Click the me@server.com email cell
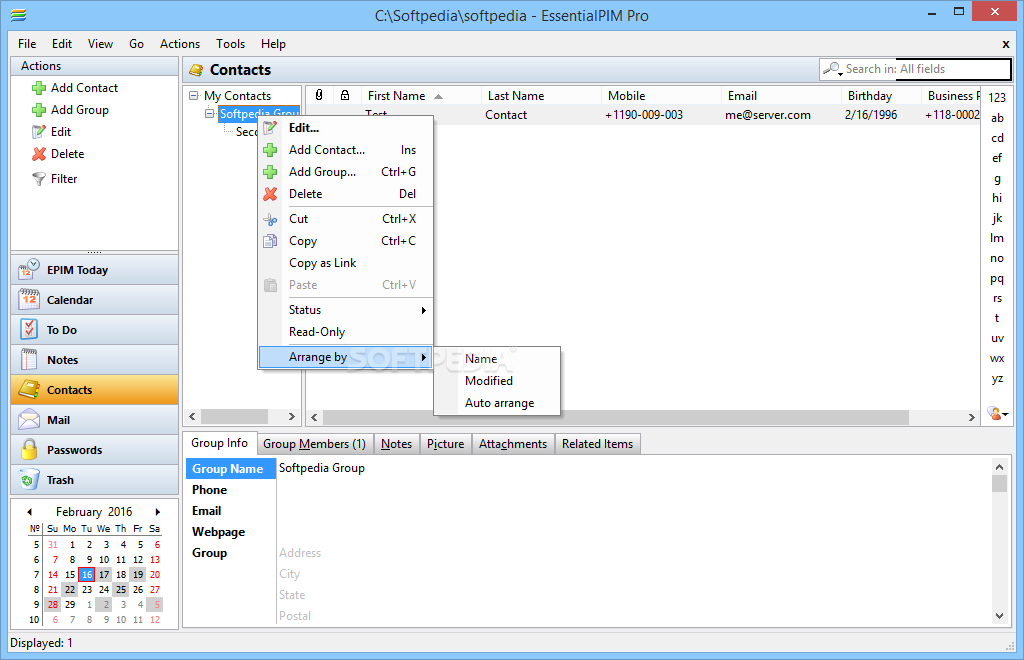 pyautogui.click(x=768, y=115)
